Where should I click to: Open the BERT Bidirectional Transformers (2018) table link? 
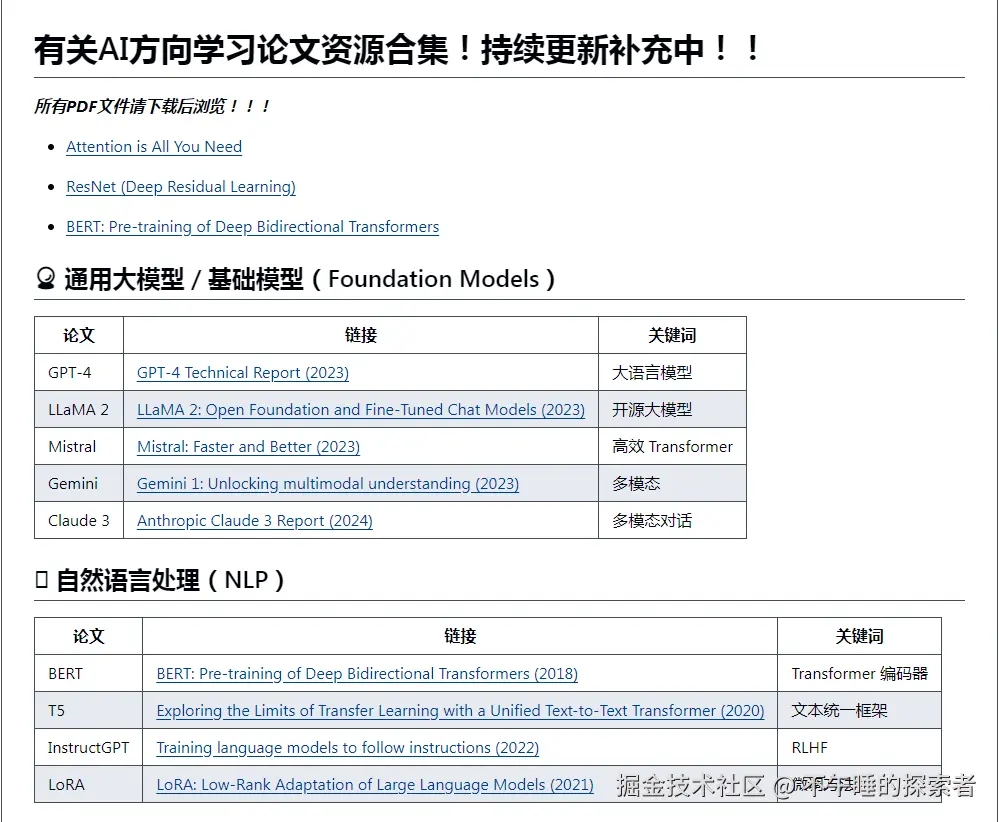point(366,673)
